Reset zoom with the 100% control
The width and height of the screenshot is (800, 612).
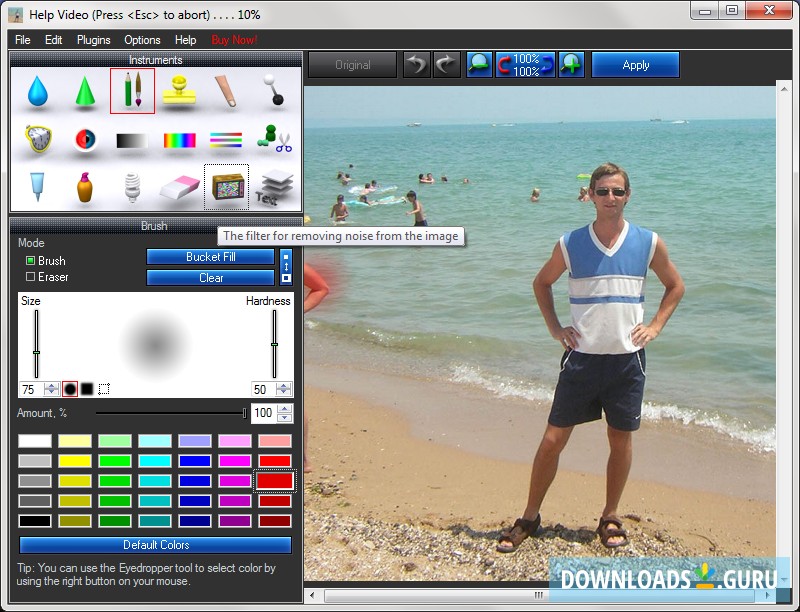coord(527,64)
